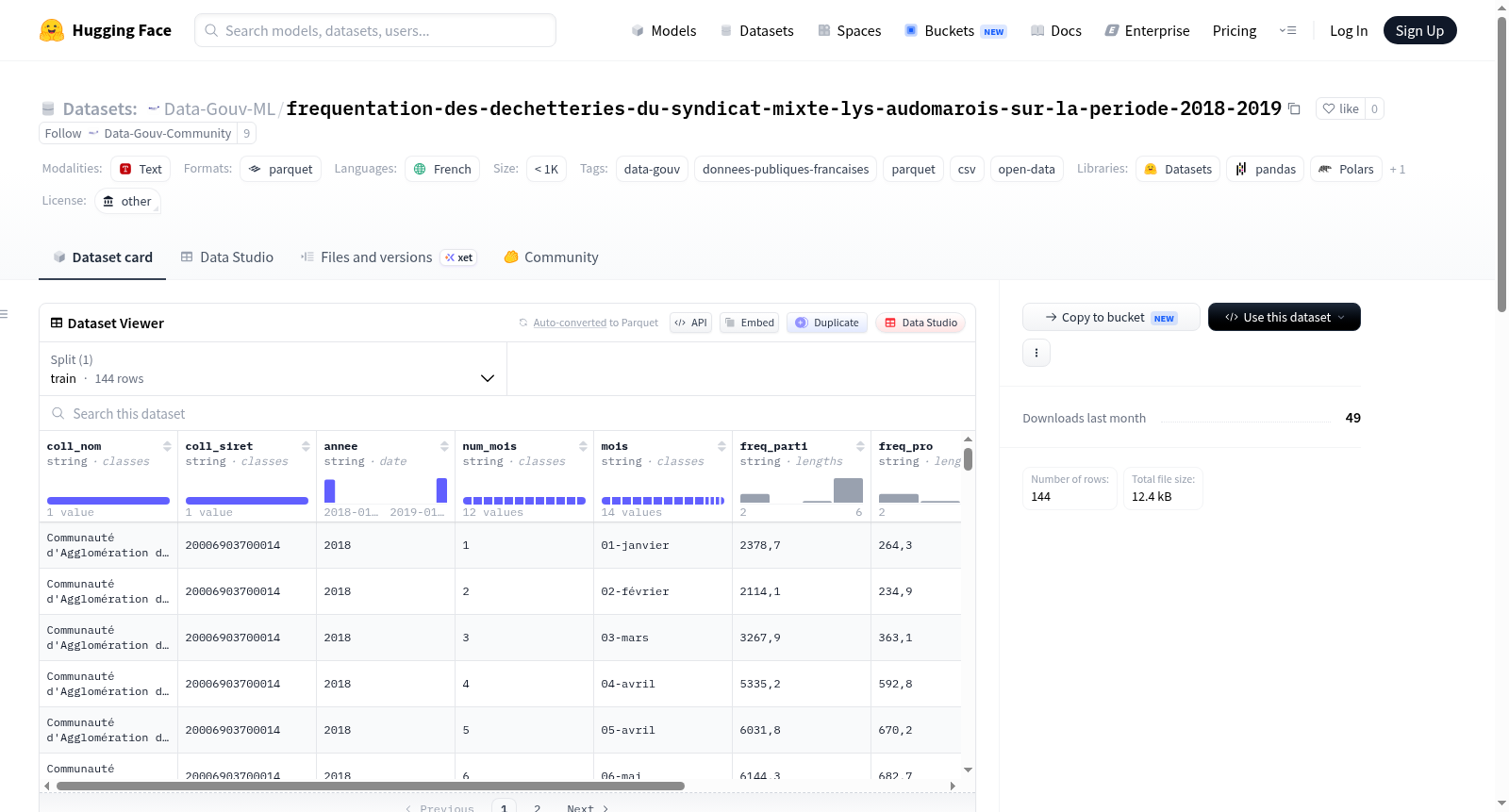Viewport: 1509px width, 812px height.
Task: Sort the num_mois column arrows
Action: pos(583,446)
